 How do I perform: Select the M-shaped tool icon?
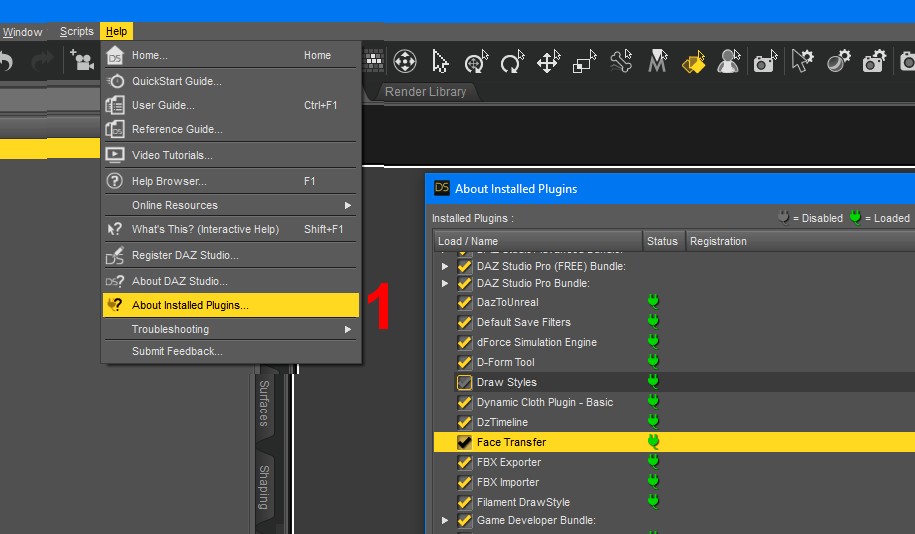[657, 61]
